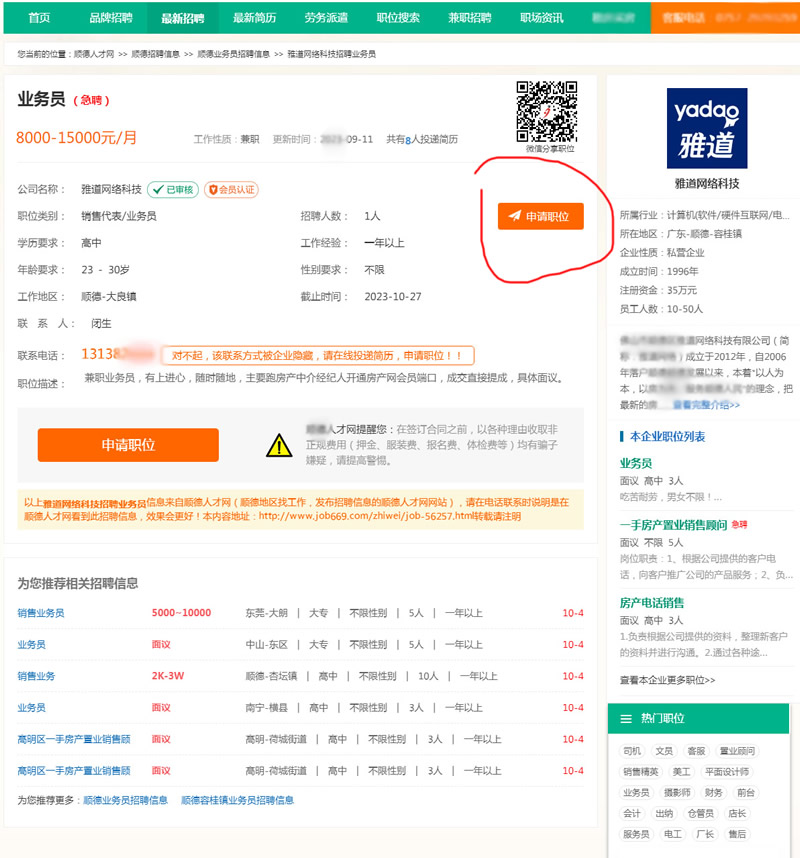Click the 热门职位 list header icon
Screen dimensions: 800x858
626,719
